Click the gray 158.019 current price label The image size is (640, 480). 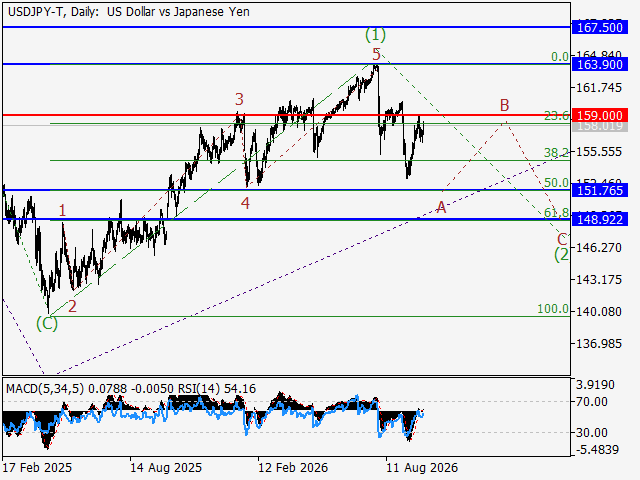point(600,126)
